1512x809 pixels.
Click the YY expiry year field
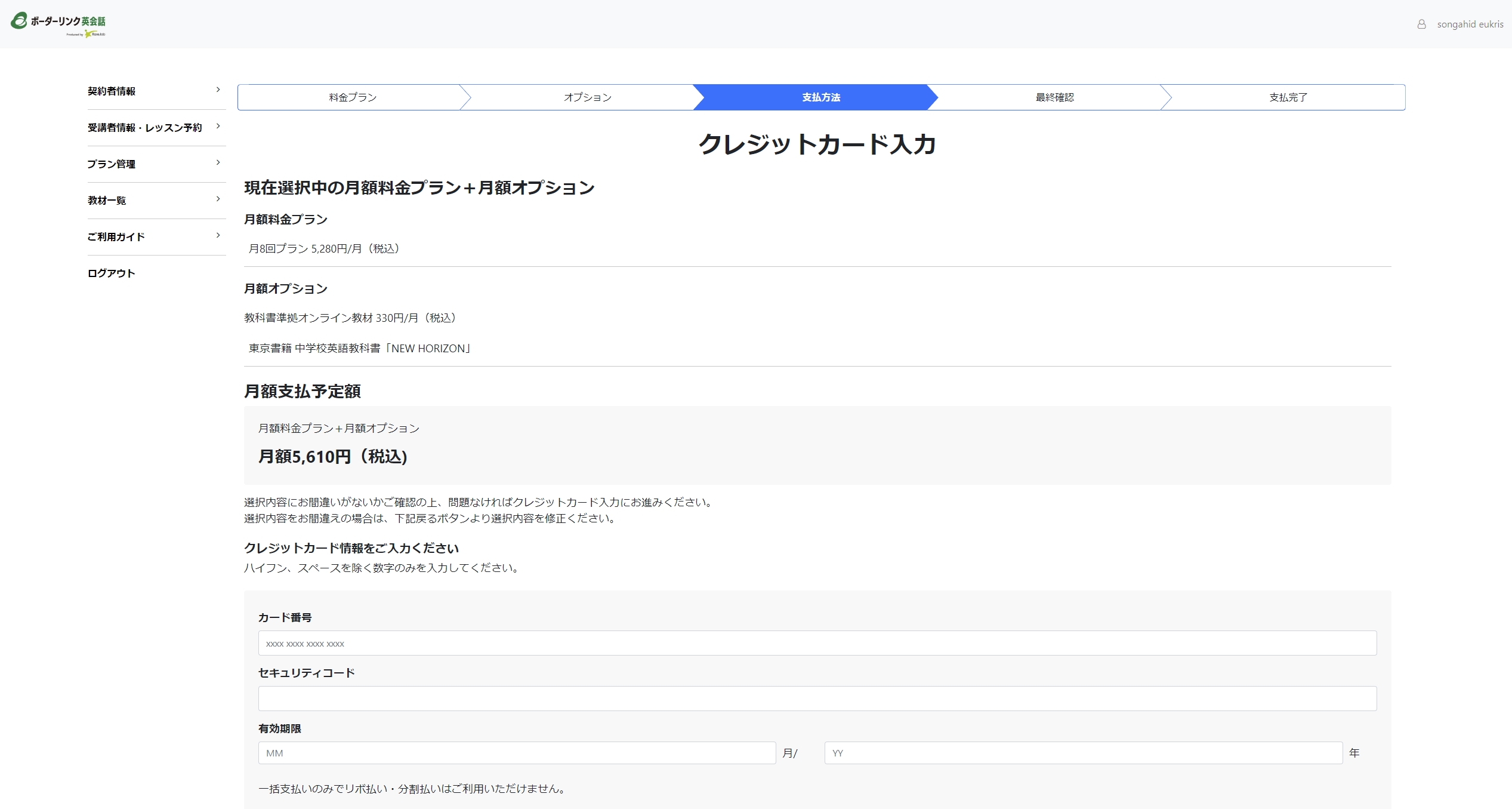click(x=1083, y=753)
